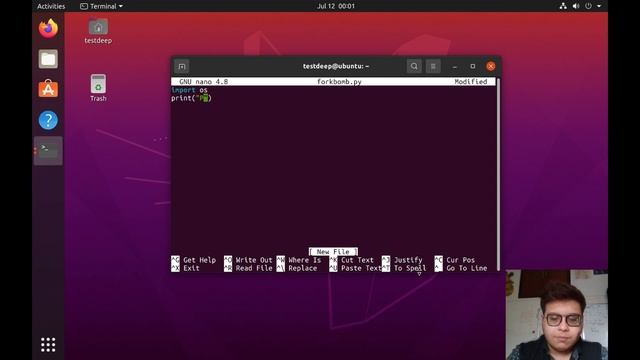This screenshot has height=360, width=640.
Task: Open Firefox from the dock
Action: [48, 29]
